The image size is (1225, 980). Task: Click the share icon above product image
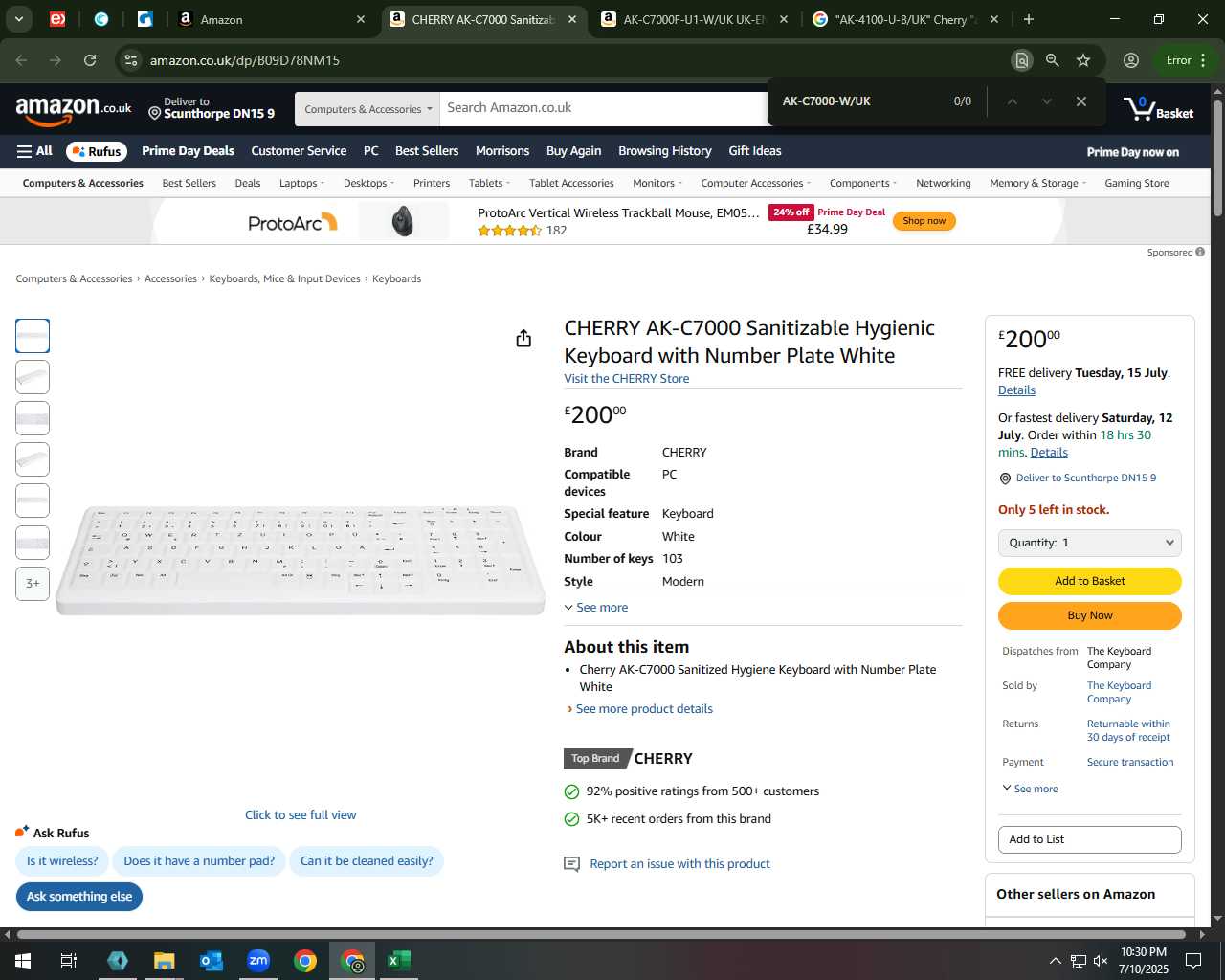click(523, 339)
